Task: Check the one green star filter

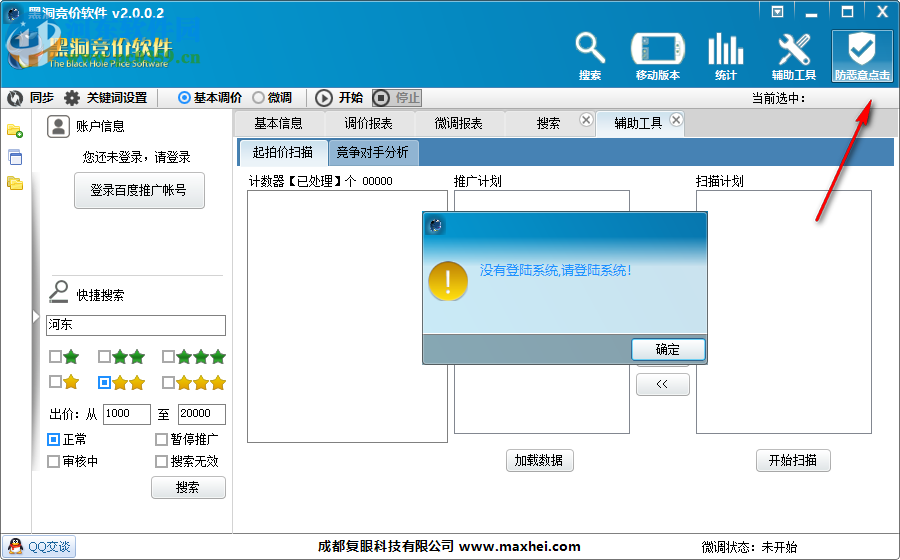Action: tap(55, 356)
